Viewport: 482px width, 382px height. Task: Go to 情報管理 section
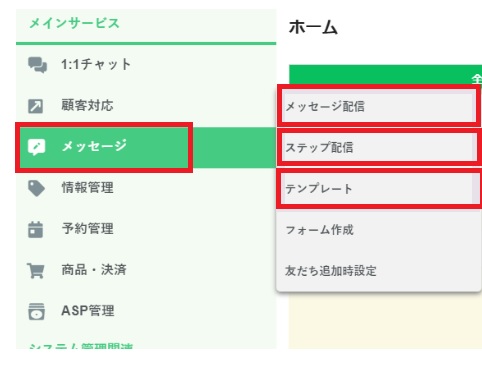click(x=146, y=188)
